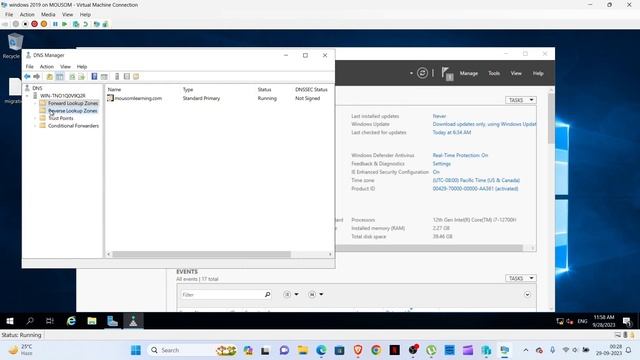Click host Windows 11 Start button
The height and width of the screenshot is (360, 640).
(x=136, y=350)
